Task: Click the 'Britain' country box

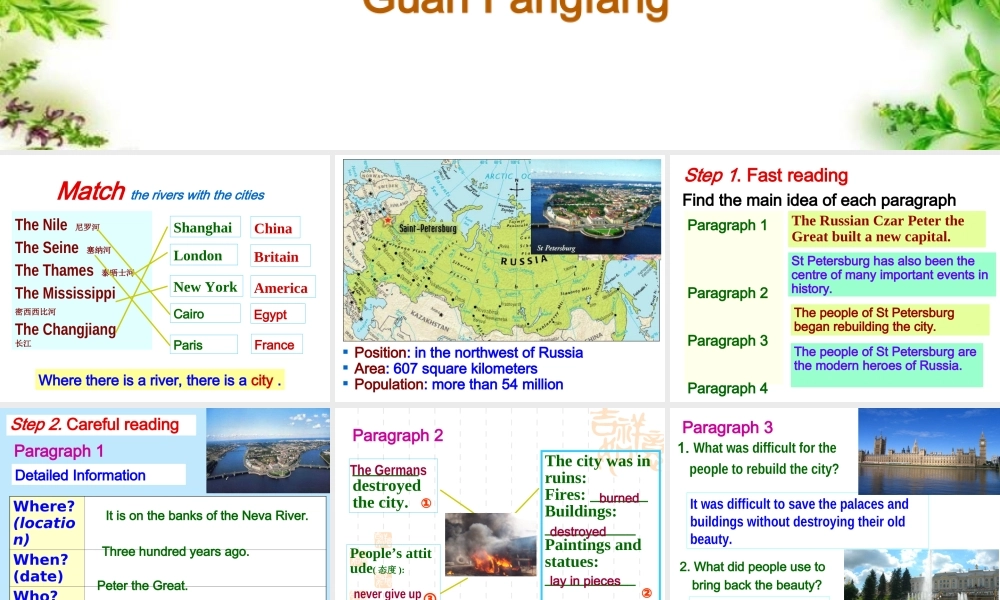Action: point(280,257)
